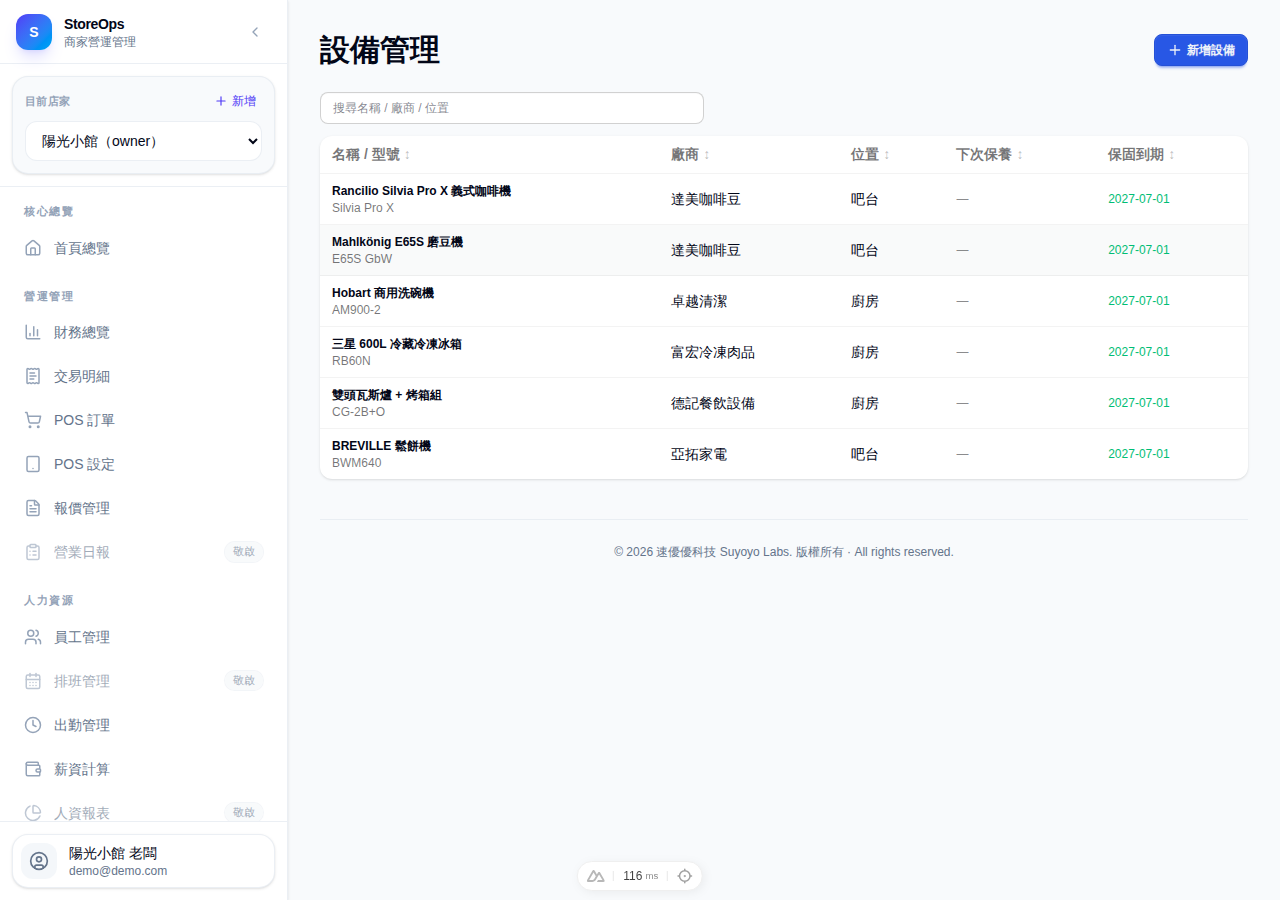Click the devtools inspector target icon

pos(685,876)
